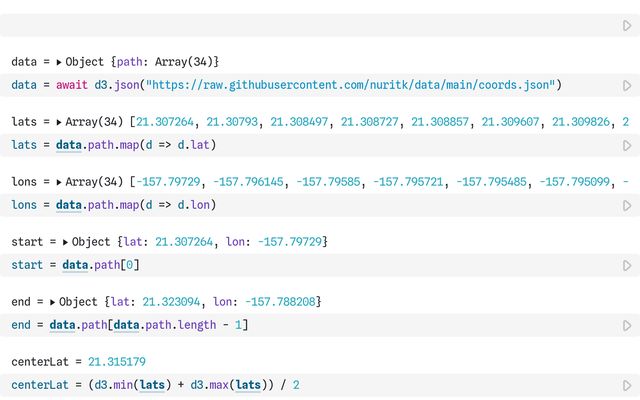Viewport: 640px width, 400px height.
Task: Run the lats map cell
Action: coord(627,145)
